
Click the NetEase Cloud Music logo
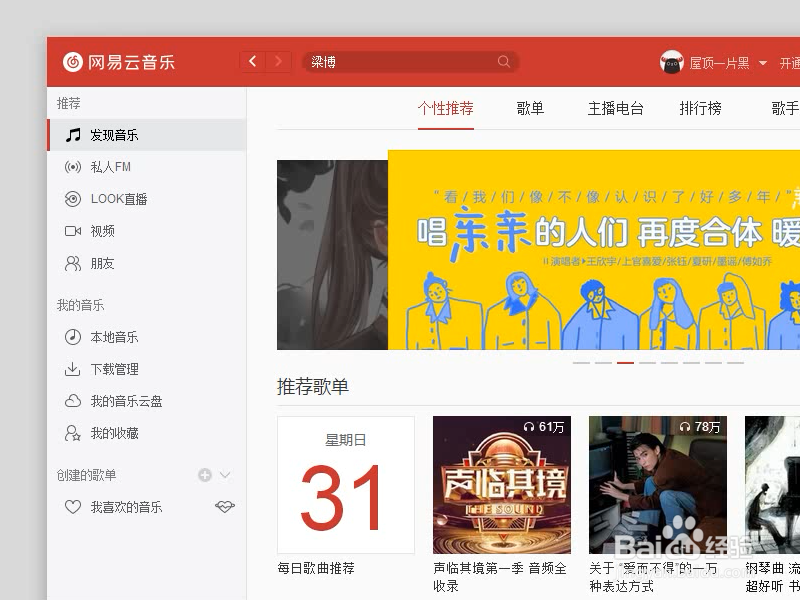coord(119,62)
